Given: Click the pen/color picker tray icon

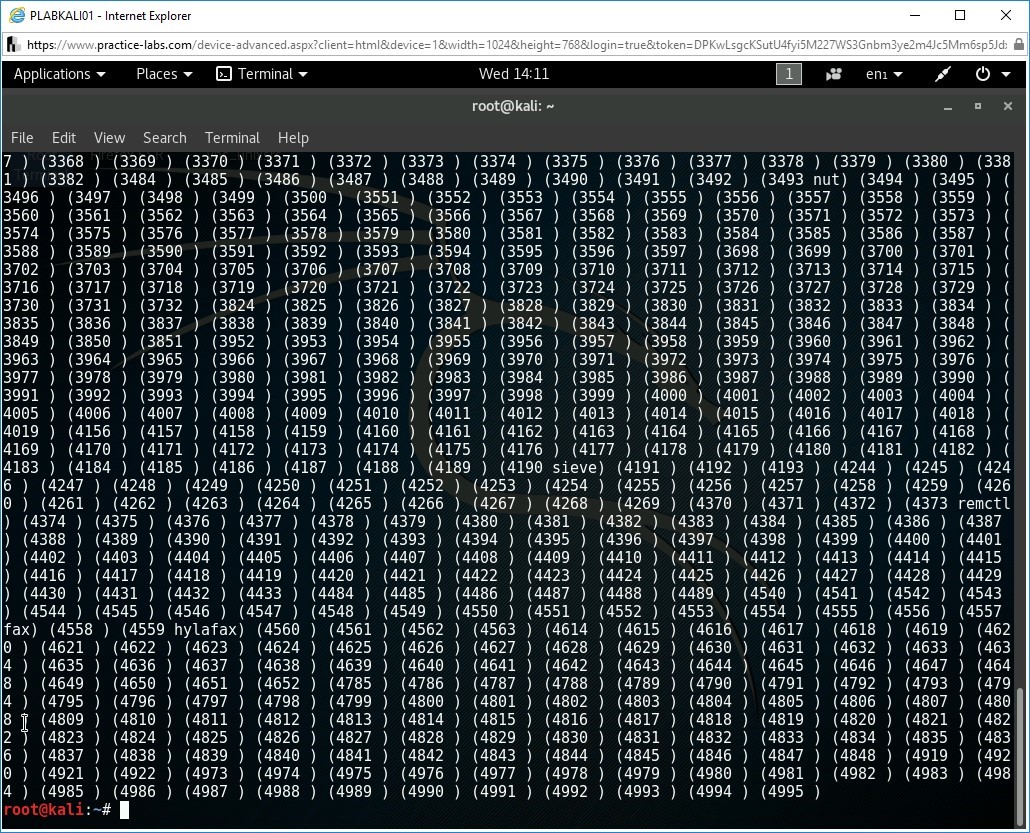Looking at the screenshot, I should point(943,74).
